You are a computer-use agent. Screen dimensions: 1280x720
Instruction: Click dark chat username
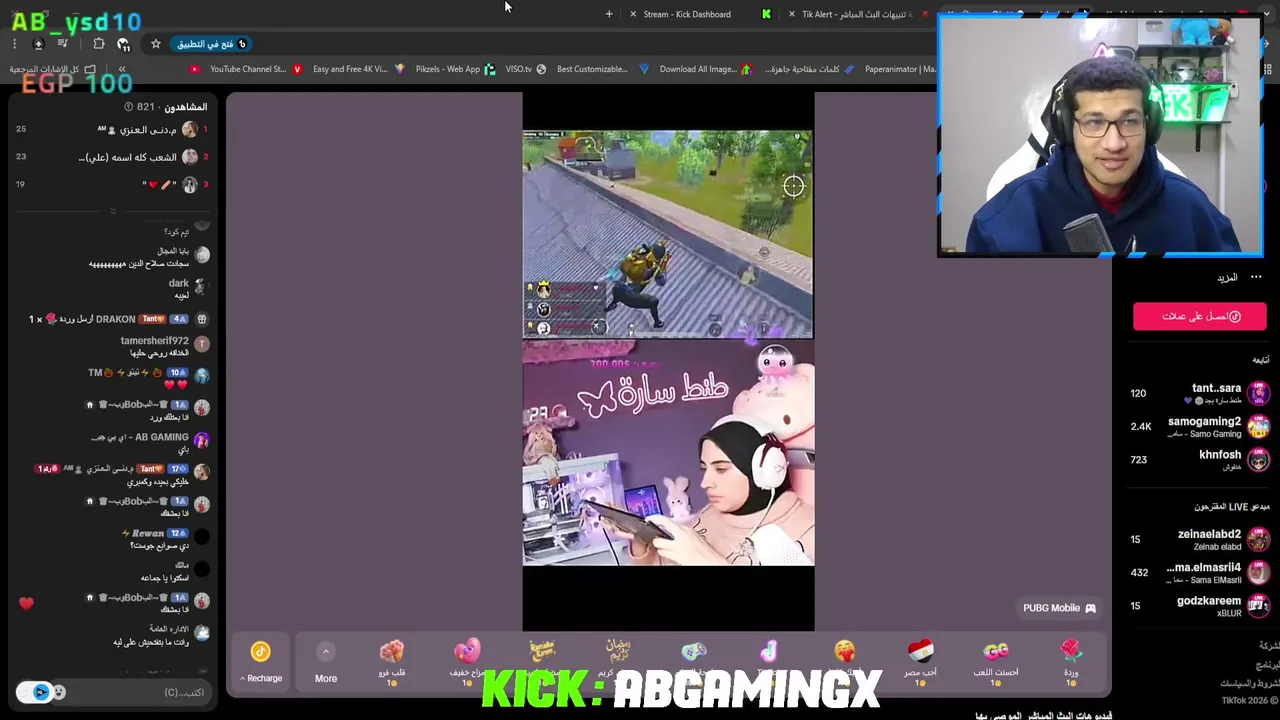(x=179, y=283)
